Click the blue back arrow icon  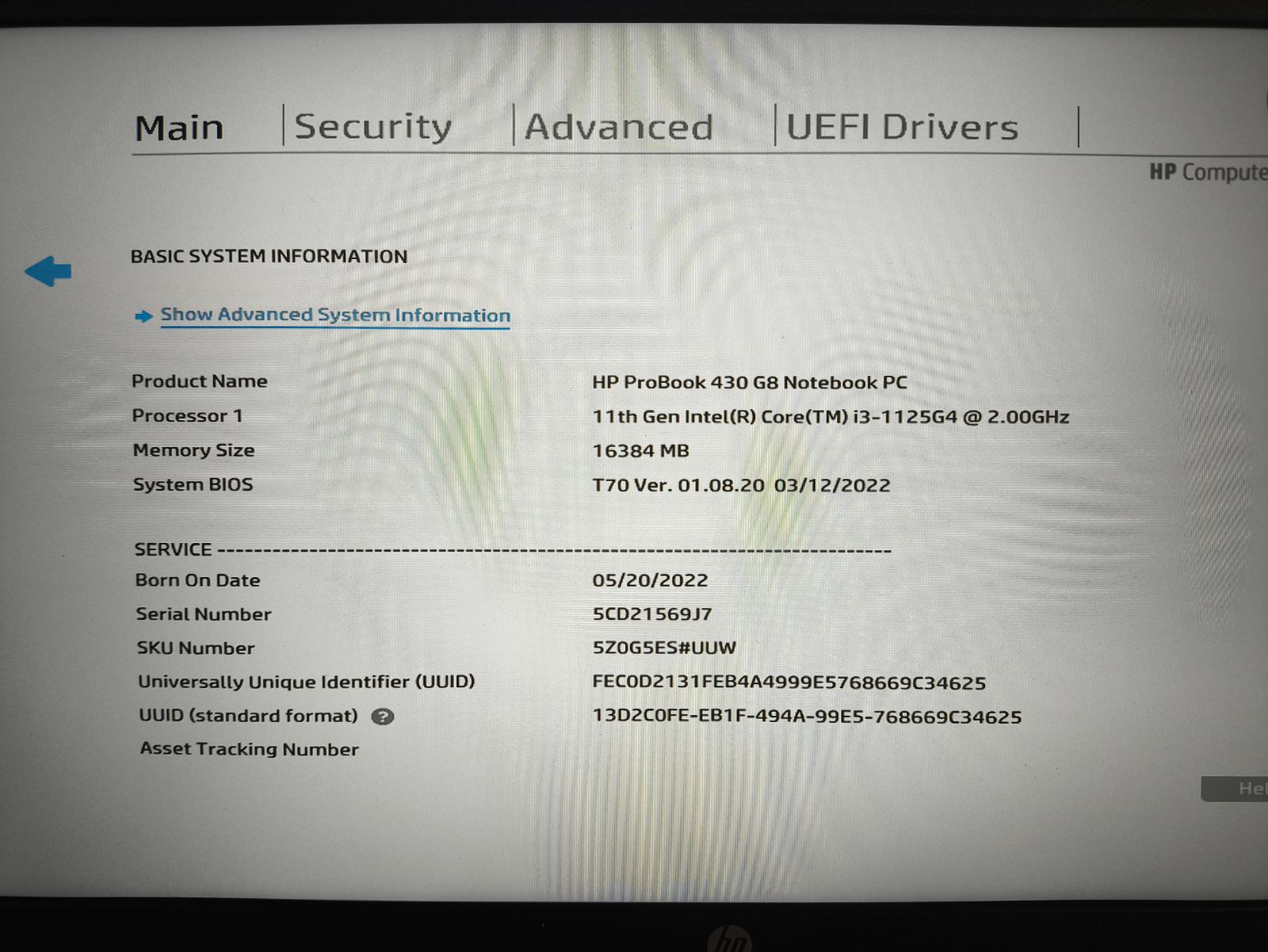pyautogui.click(x=48, y=271)
